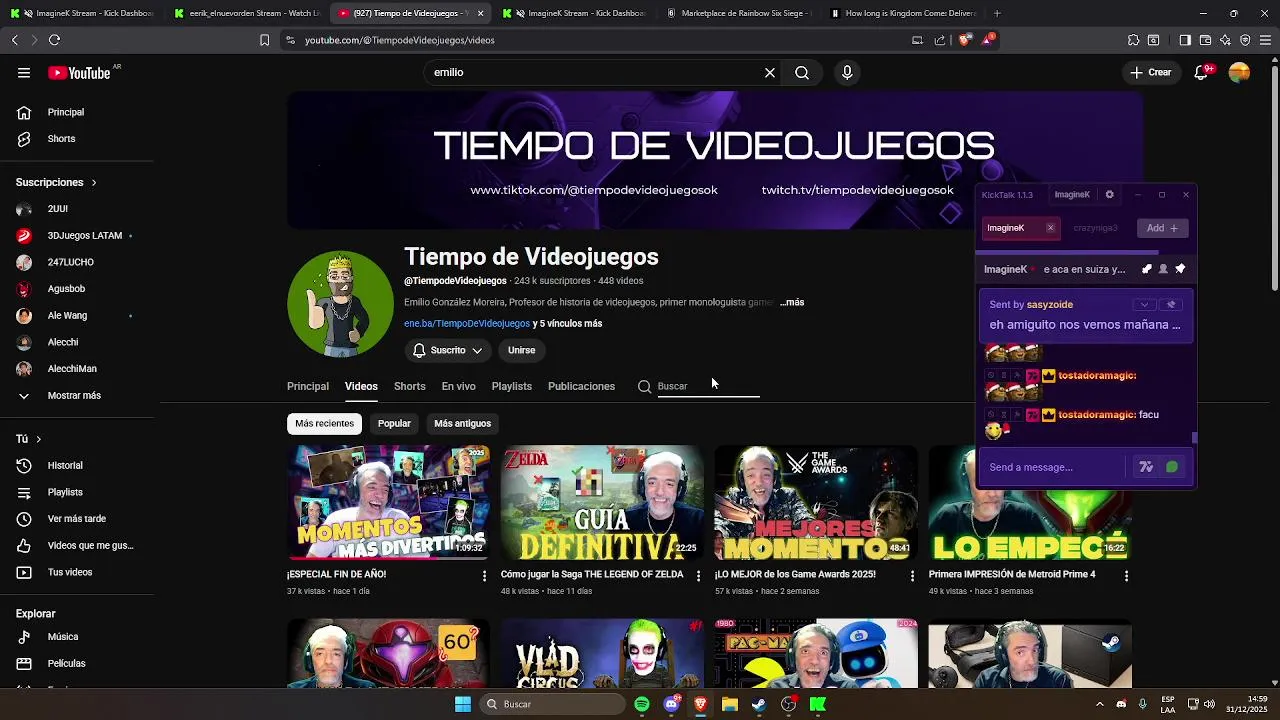
Task: Reload the page with the refresh icon
Action: click(54, 40)
